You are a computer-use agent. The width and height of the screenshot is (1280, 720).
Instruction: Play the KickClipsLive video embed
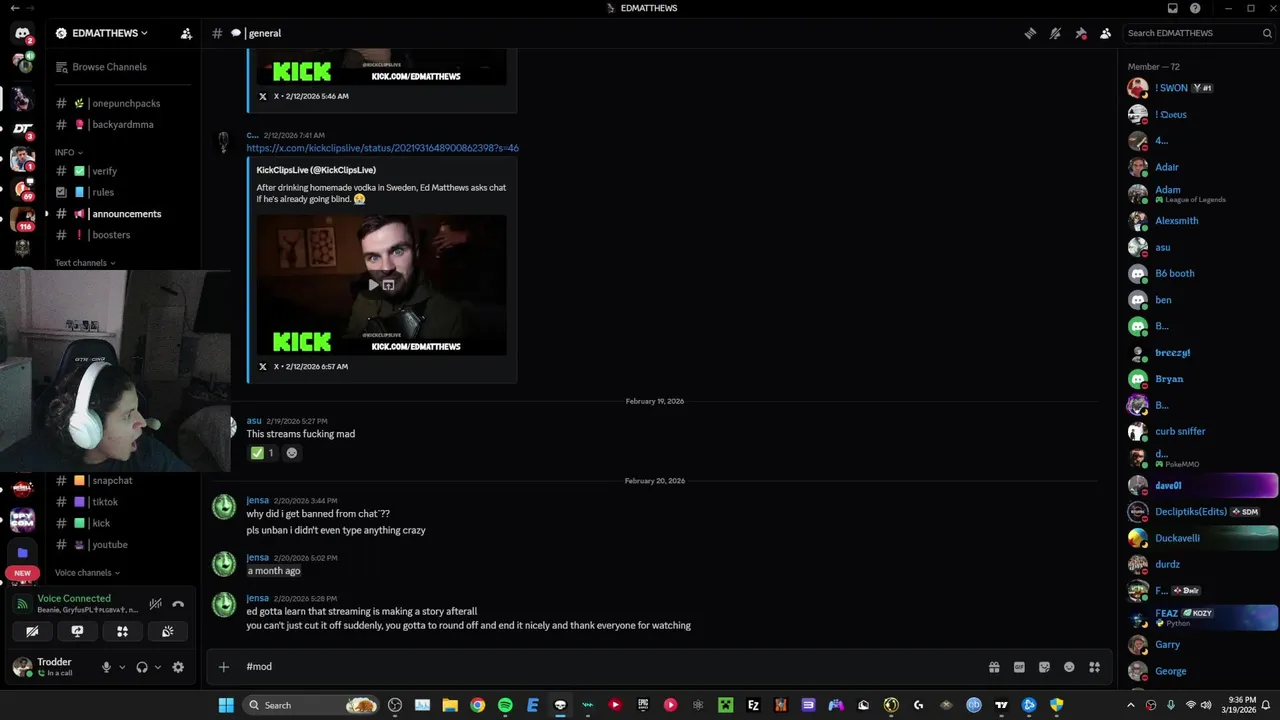tap(373, 285)
